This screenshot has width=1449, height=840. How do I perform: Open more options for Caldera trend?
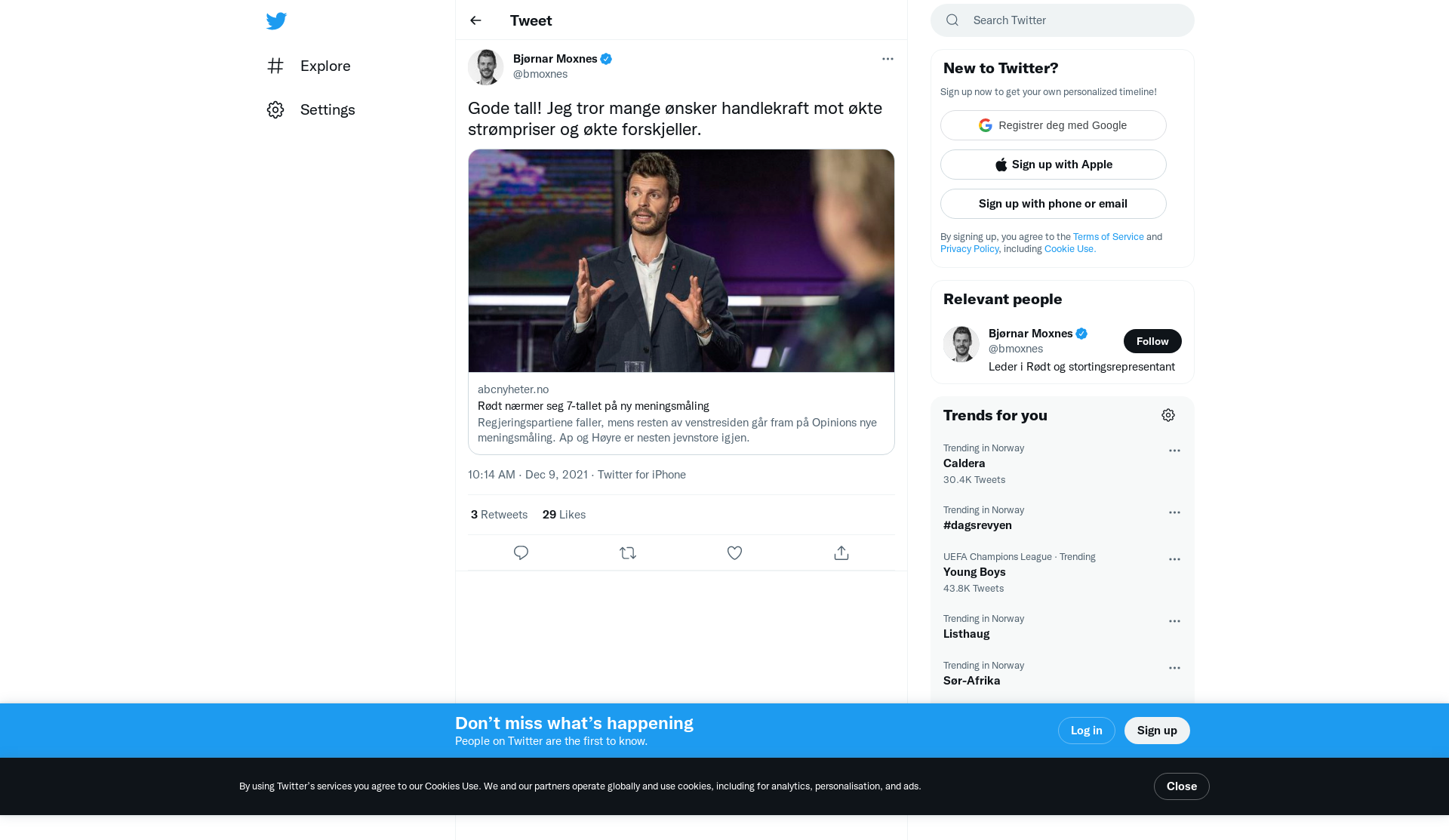pos(1174,451)
